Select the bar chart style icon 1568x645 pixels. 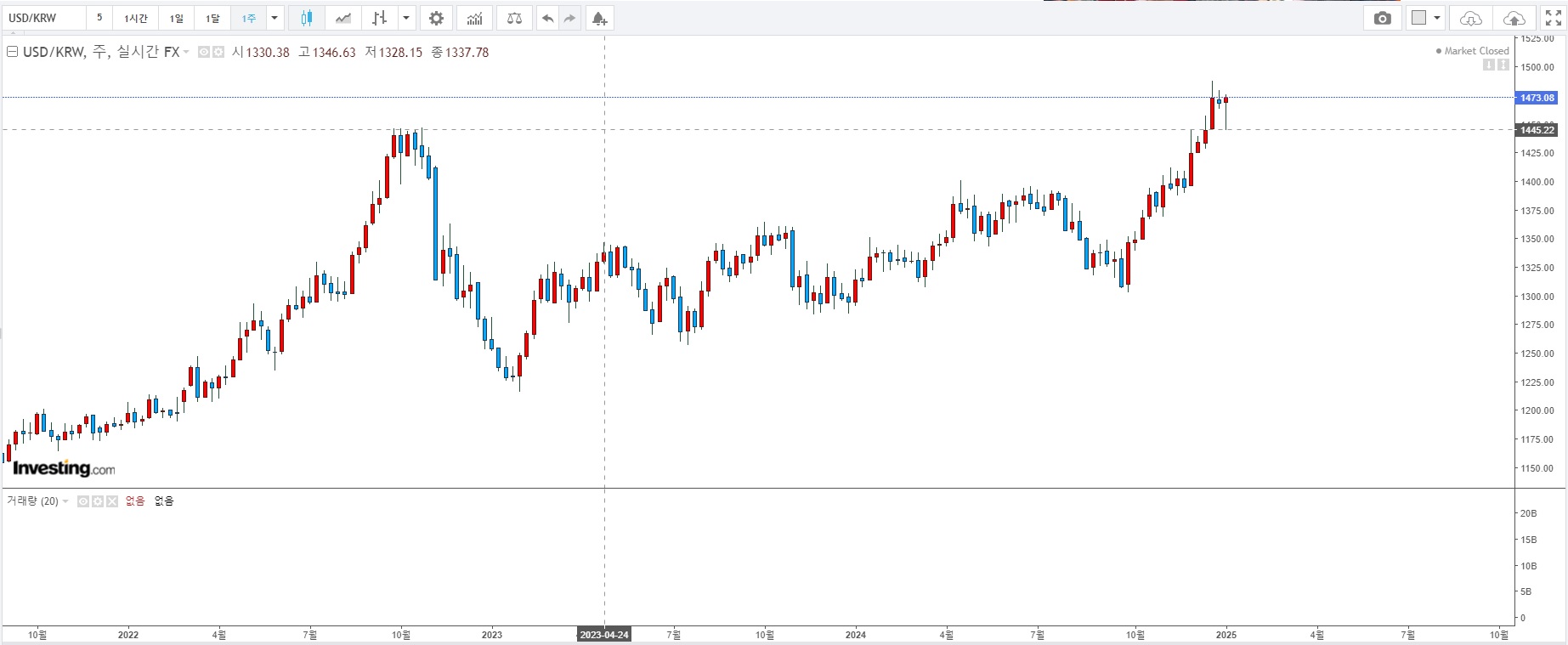point(380,18)
